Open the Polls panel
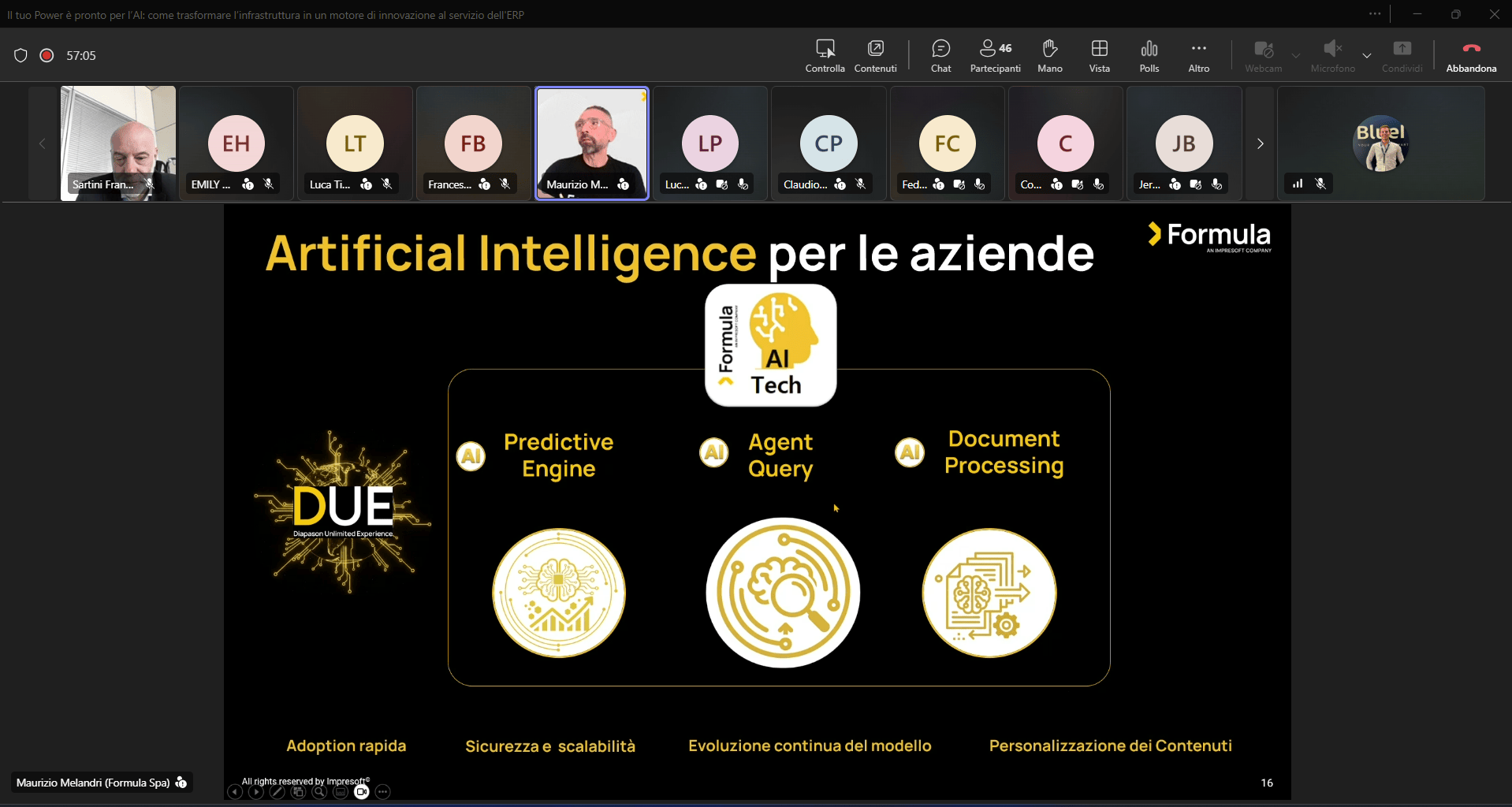The height and width of the screenshot is (807, 1512). point(1149,56)
